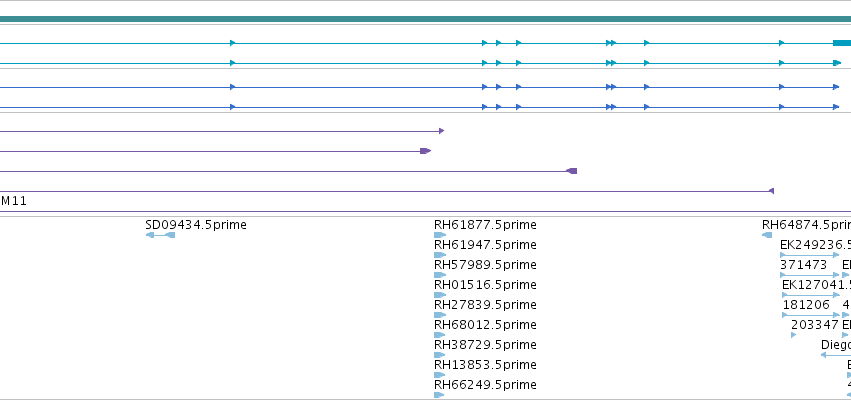Click the M11 label
Viewport: 851px width, 400px height.
click(x=14, y=201)
